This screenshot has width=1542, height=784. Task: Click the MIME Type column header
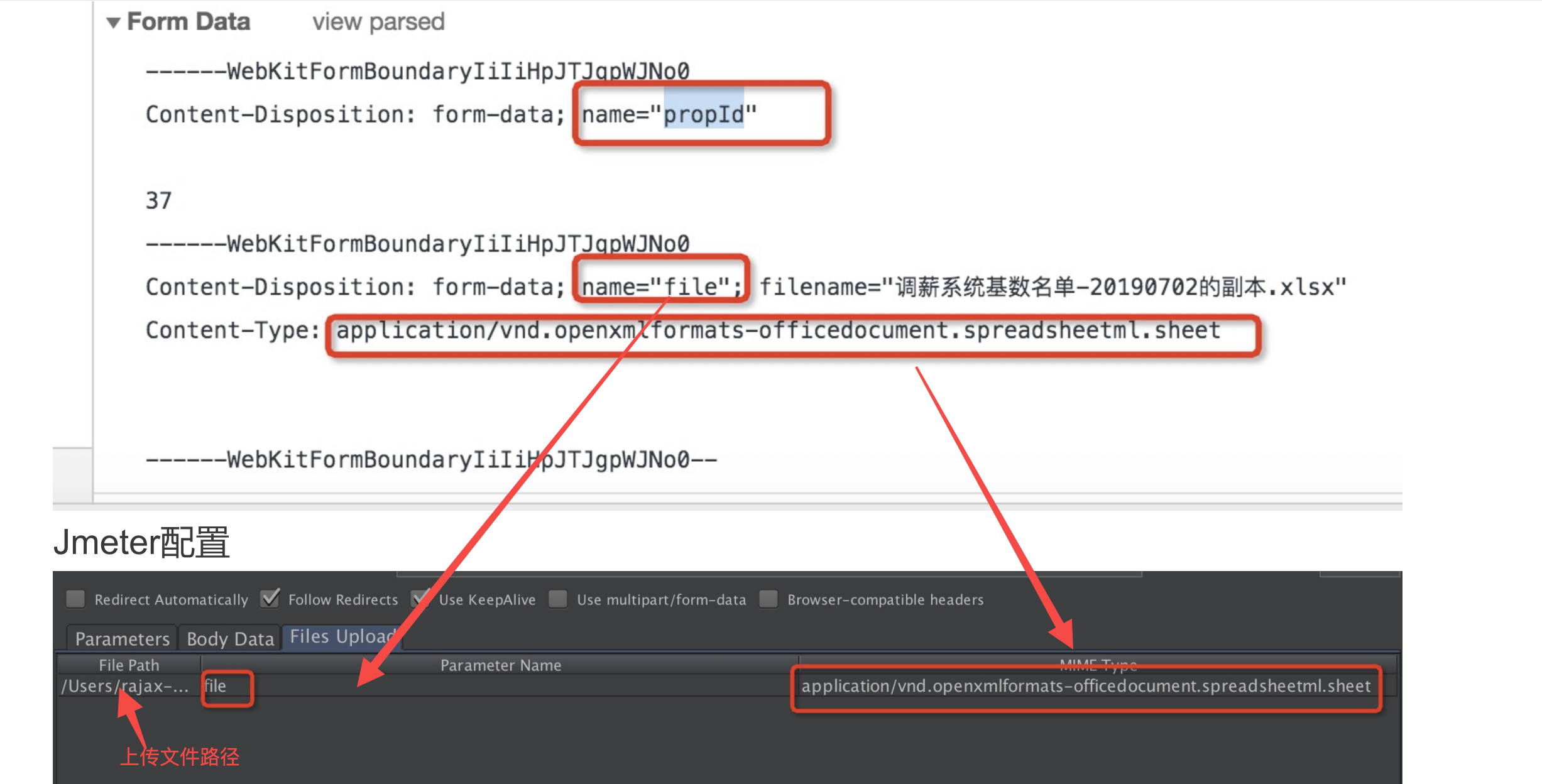click(x=1098, y=664)
